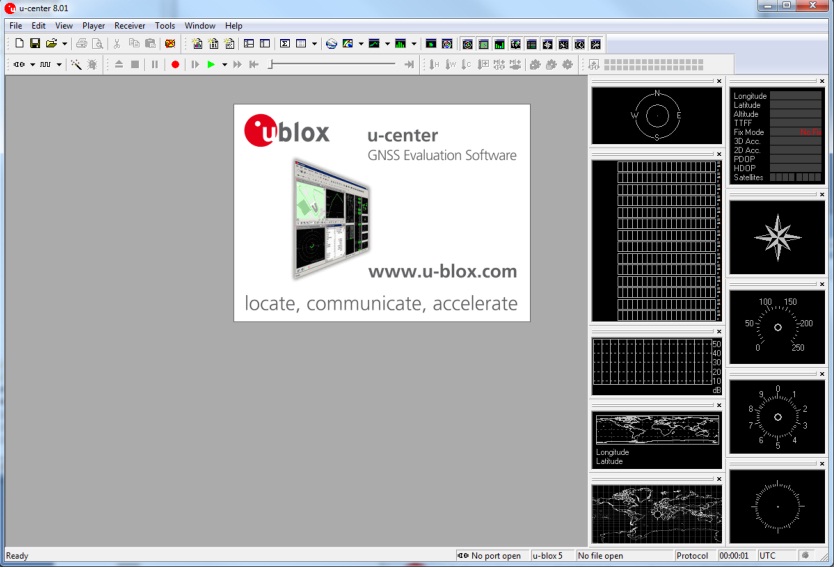Expand the Map view dropdown arrow
This screenshot has height=568, width=836.
click(361, 44)
